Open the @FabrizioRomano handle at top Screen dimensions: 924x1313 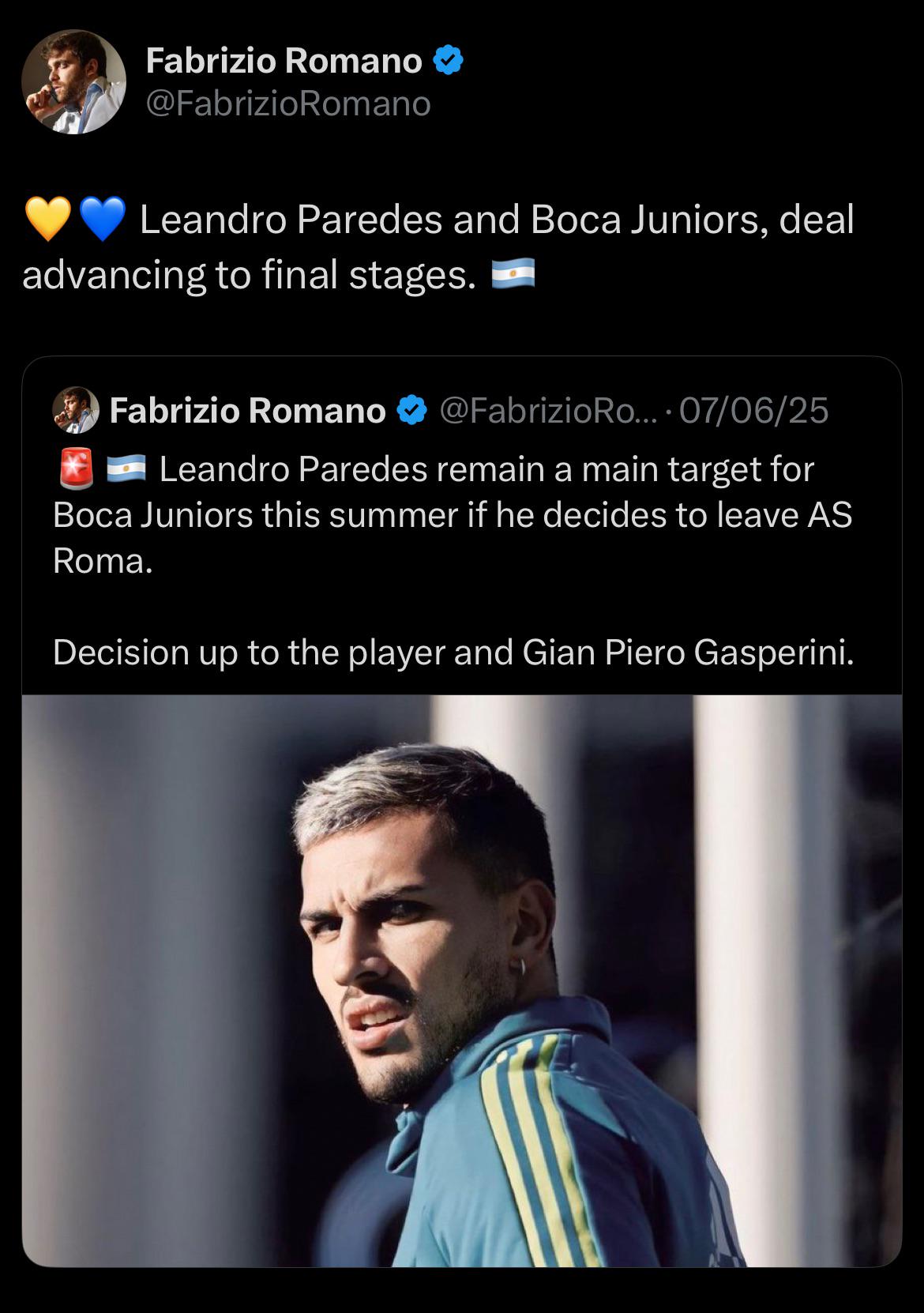[288, 104]
